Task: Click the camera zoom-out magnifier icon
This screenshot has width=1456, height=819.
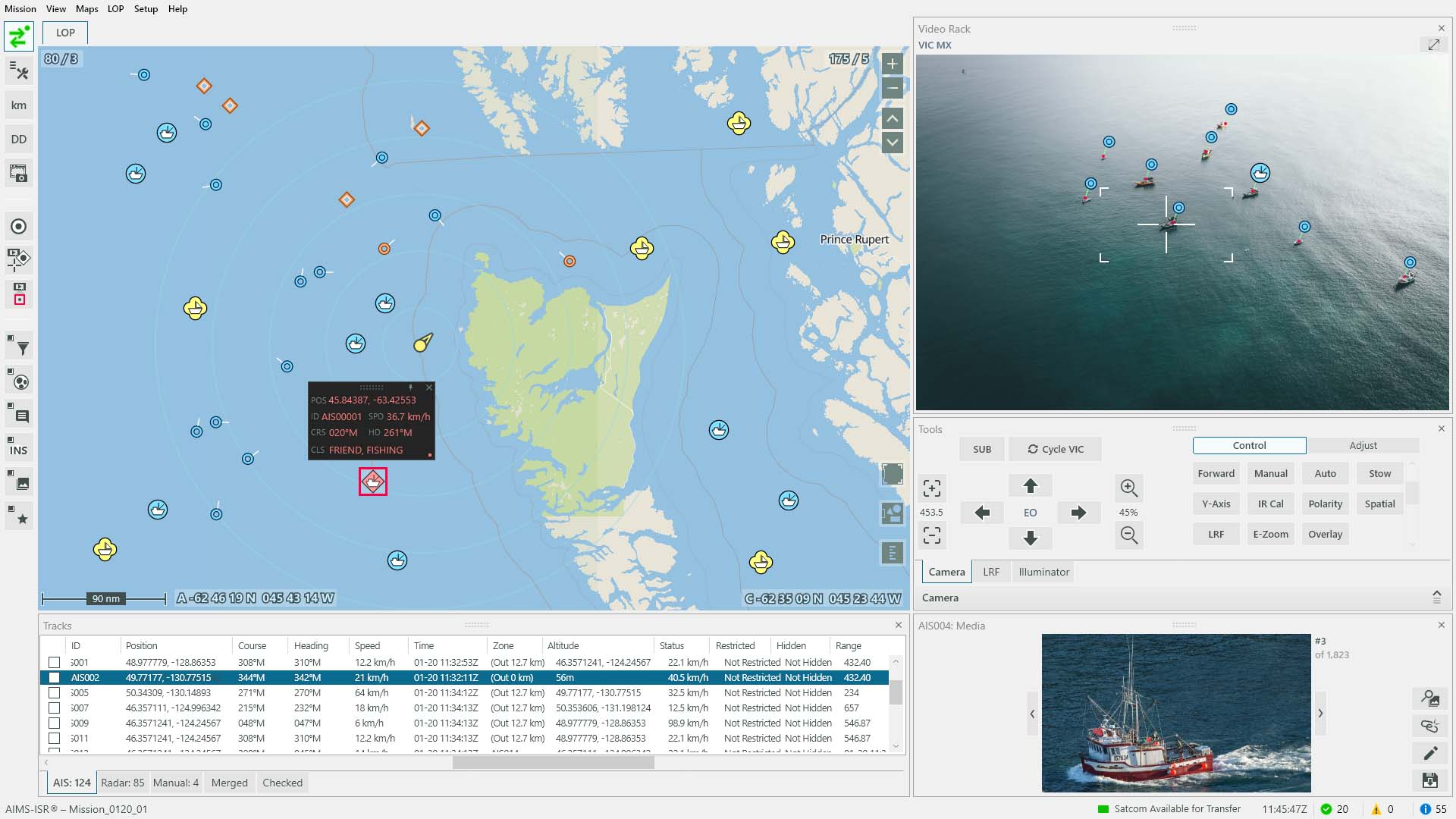Action: [x=1128, y=535]
